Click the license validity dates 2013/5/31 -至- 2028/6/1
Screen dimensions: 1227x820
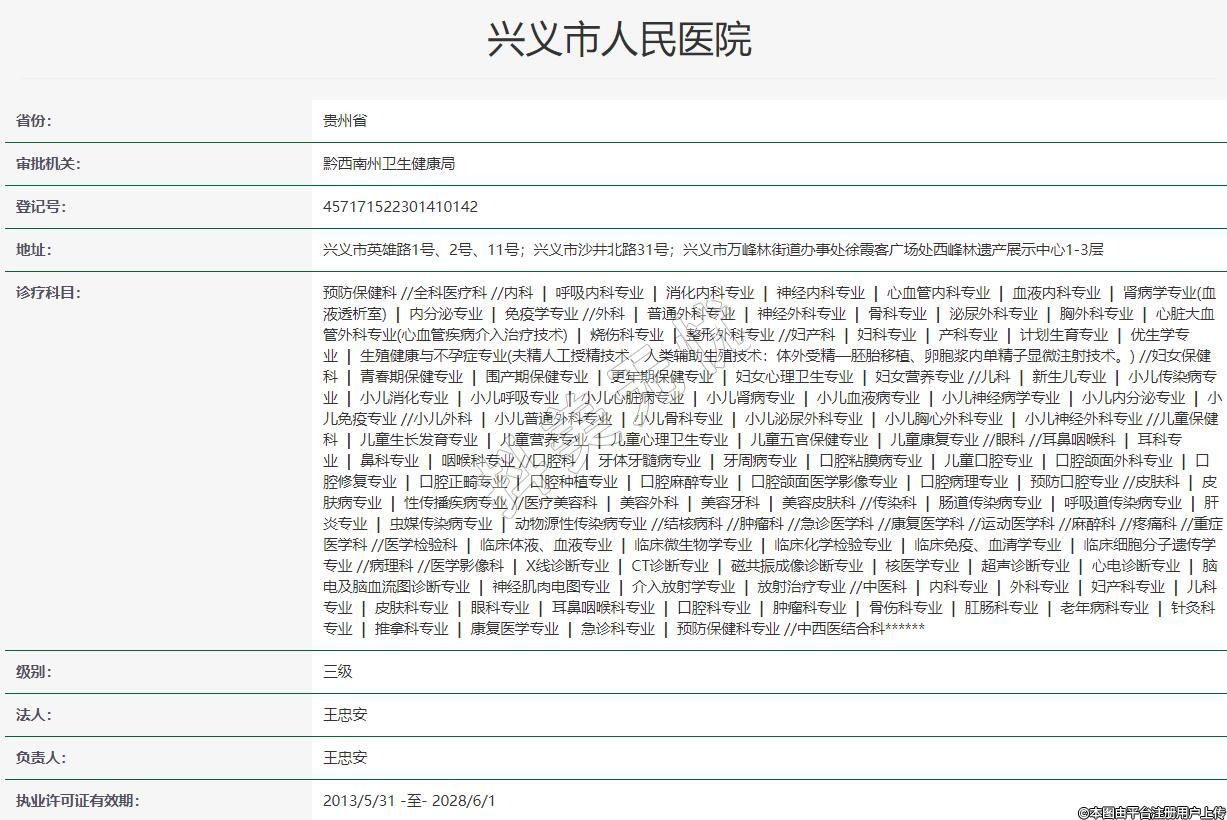(x=409, y=801)
